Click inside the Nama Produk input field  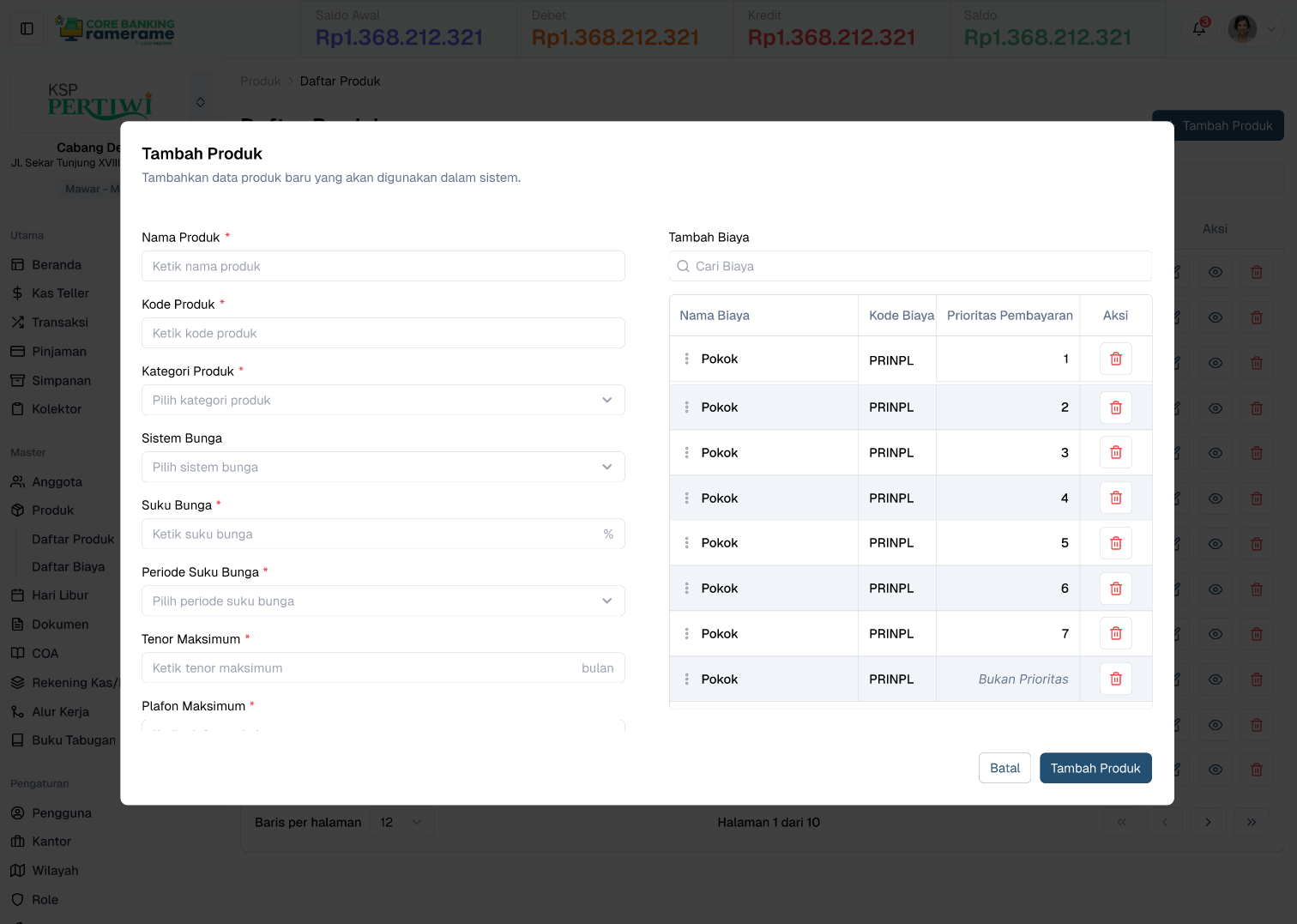(x=383, y=266)
